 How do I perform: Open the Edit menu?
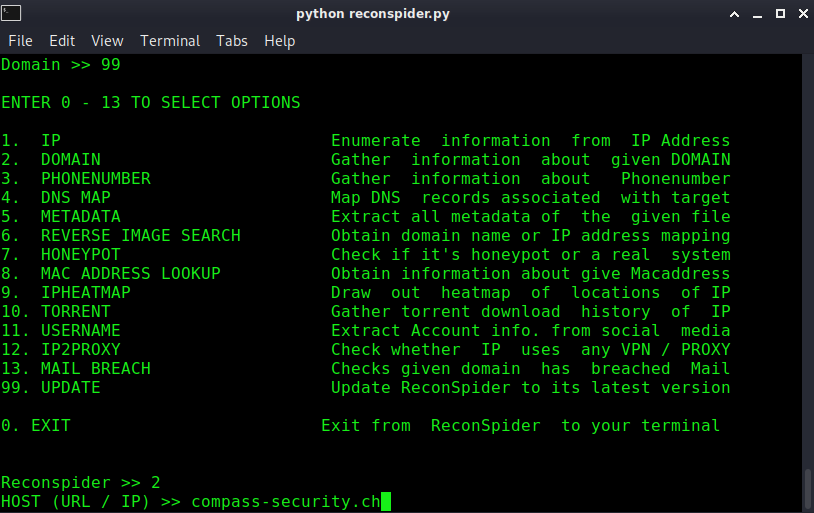click(62, 41)
